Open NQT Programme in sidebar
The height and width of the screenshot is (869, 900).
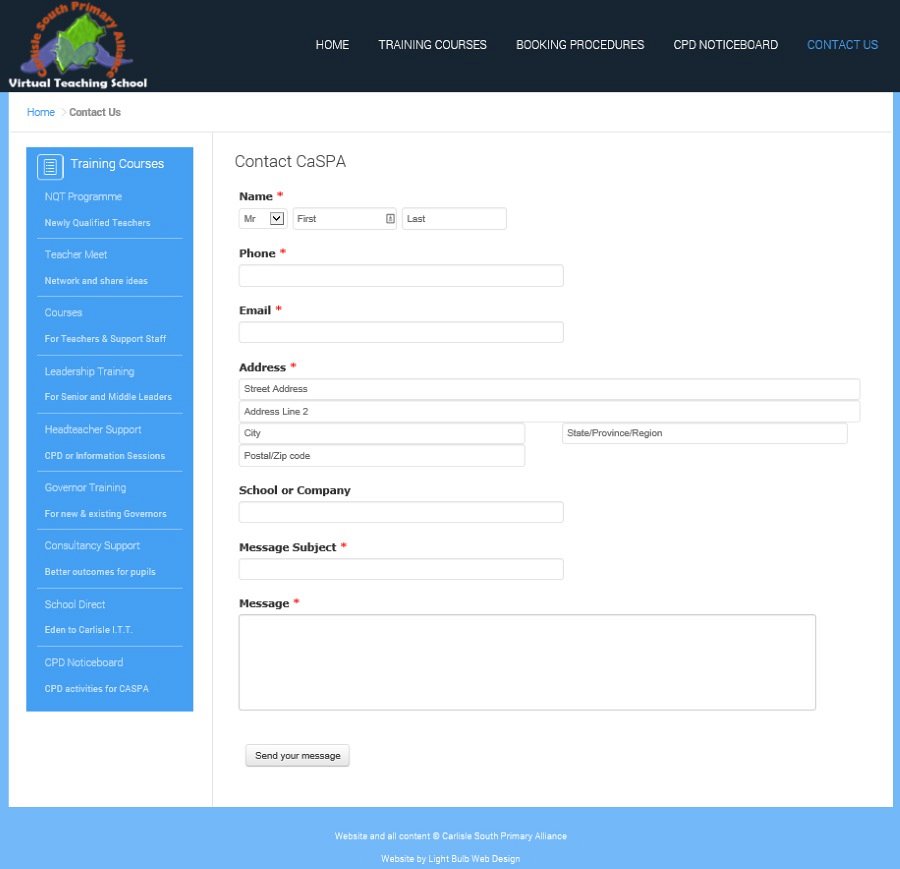[83, 197]
